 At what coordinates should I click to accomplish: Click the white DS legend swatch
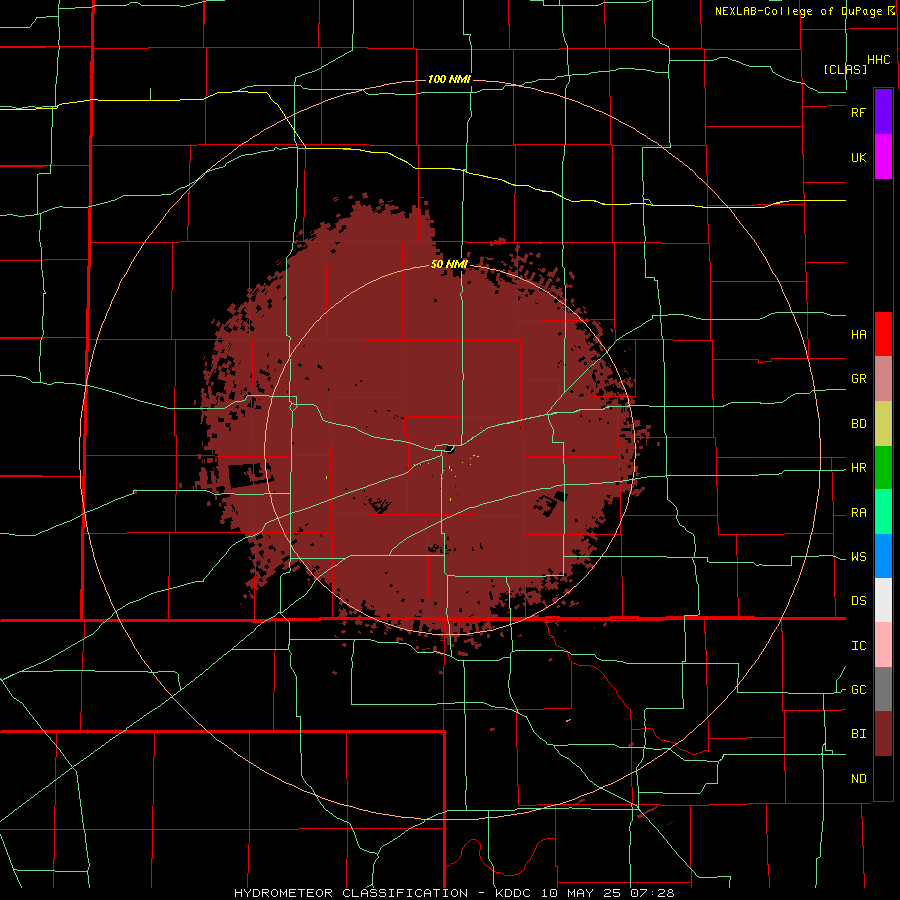[883, 600]
